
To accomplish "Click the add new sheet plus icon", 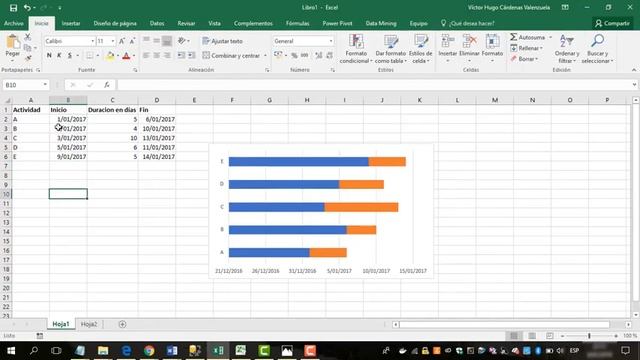I will [122, 324].
